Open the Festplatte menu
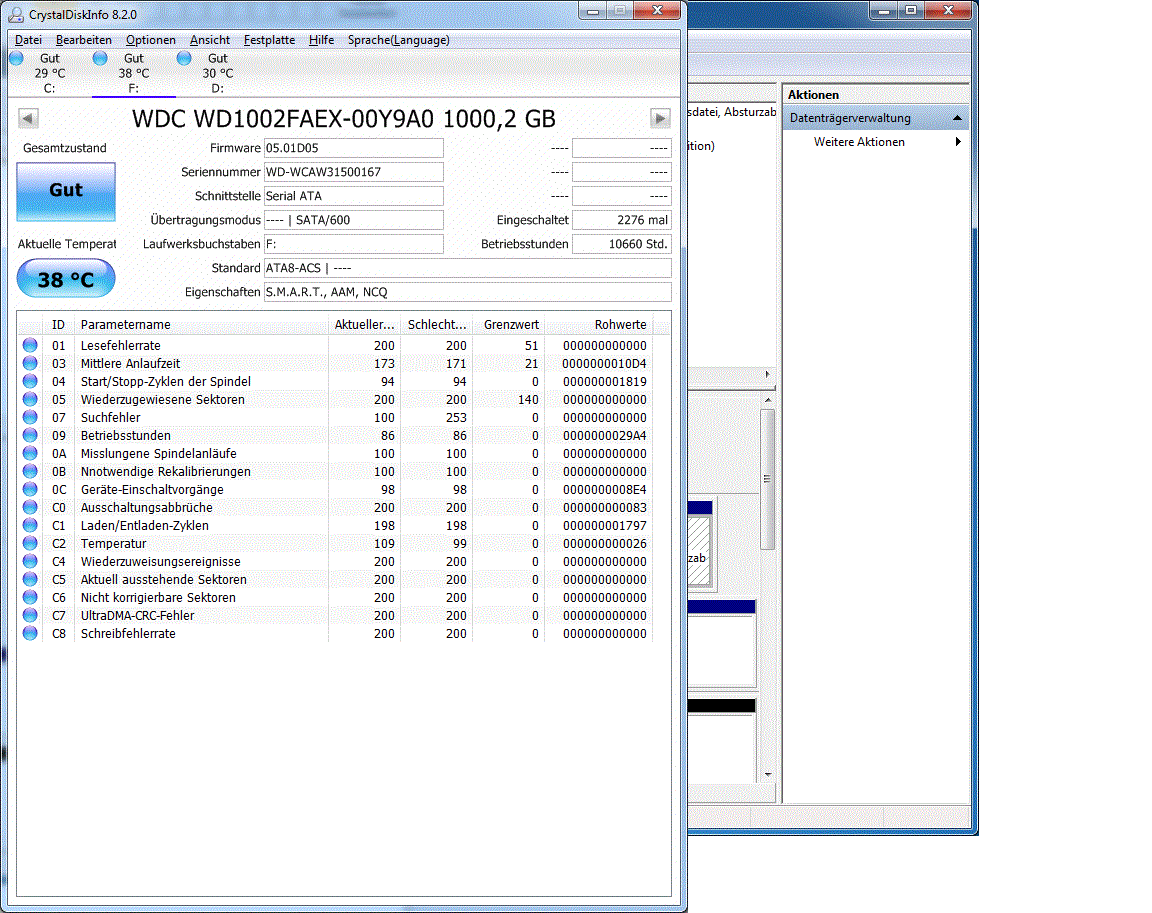The width and height of the screenshot is (1152, 913). point(270,40)
